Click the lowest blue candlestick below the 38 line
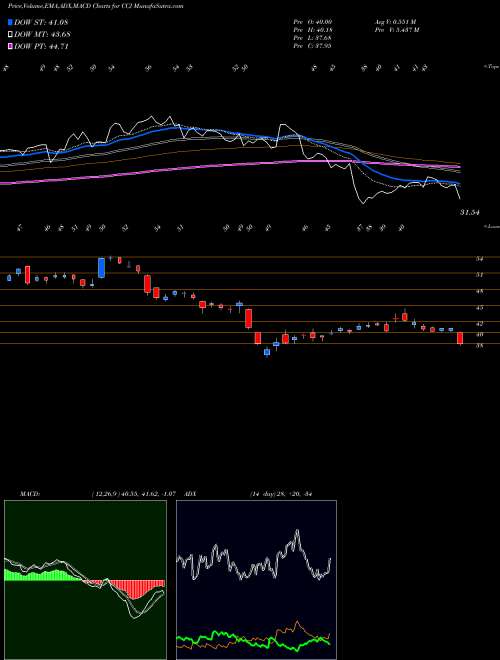Viewport: 500px width, 660px height. click(x=267, y=352)
